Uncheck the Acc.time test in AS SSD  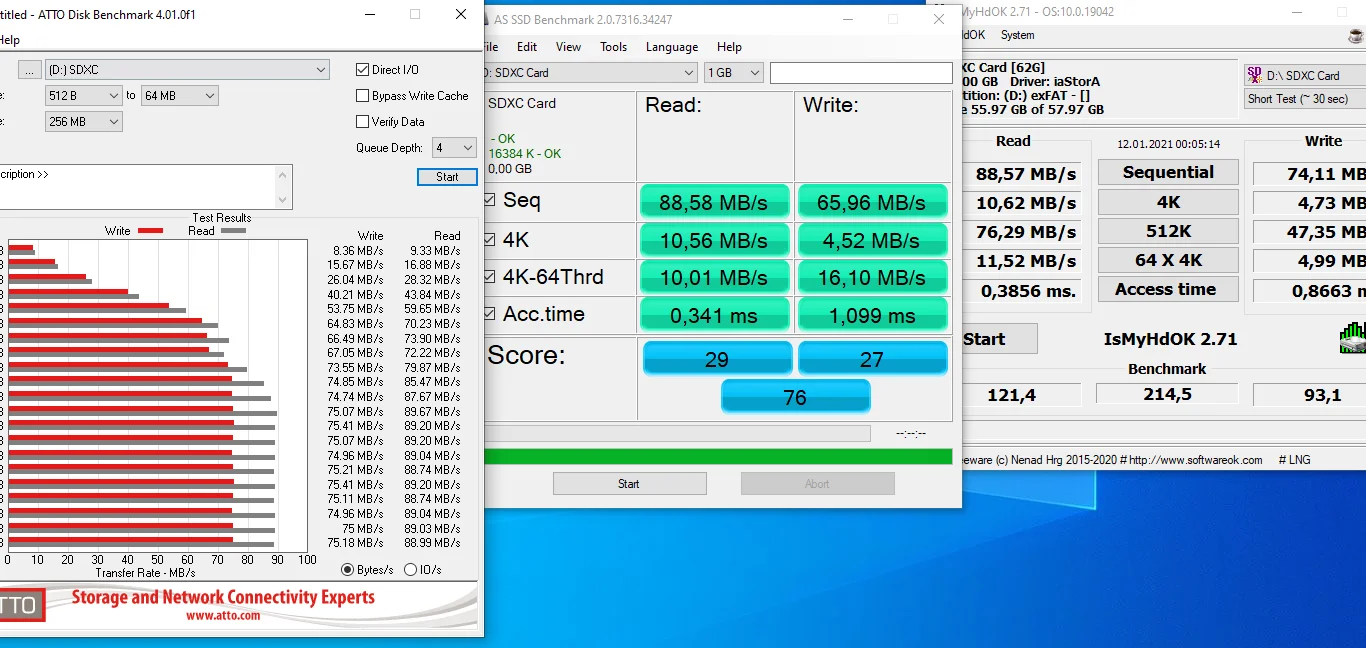[x=489, y=314]
